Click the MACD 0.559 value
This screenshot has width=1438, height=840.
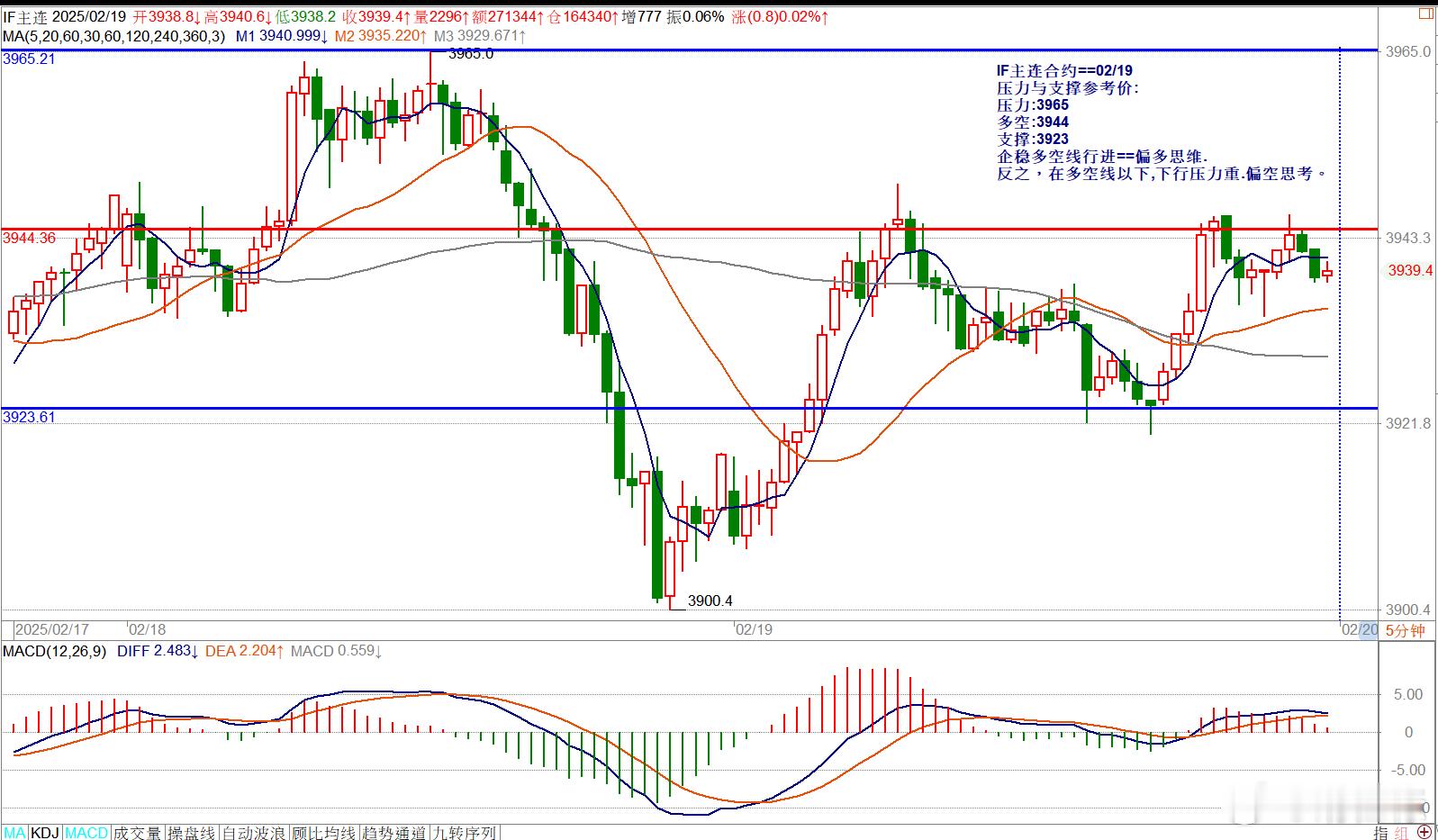click(x=336, y=651)
